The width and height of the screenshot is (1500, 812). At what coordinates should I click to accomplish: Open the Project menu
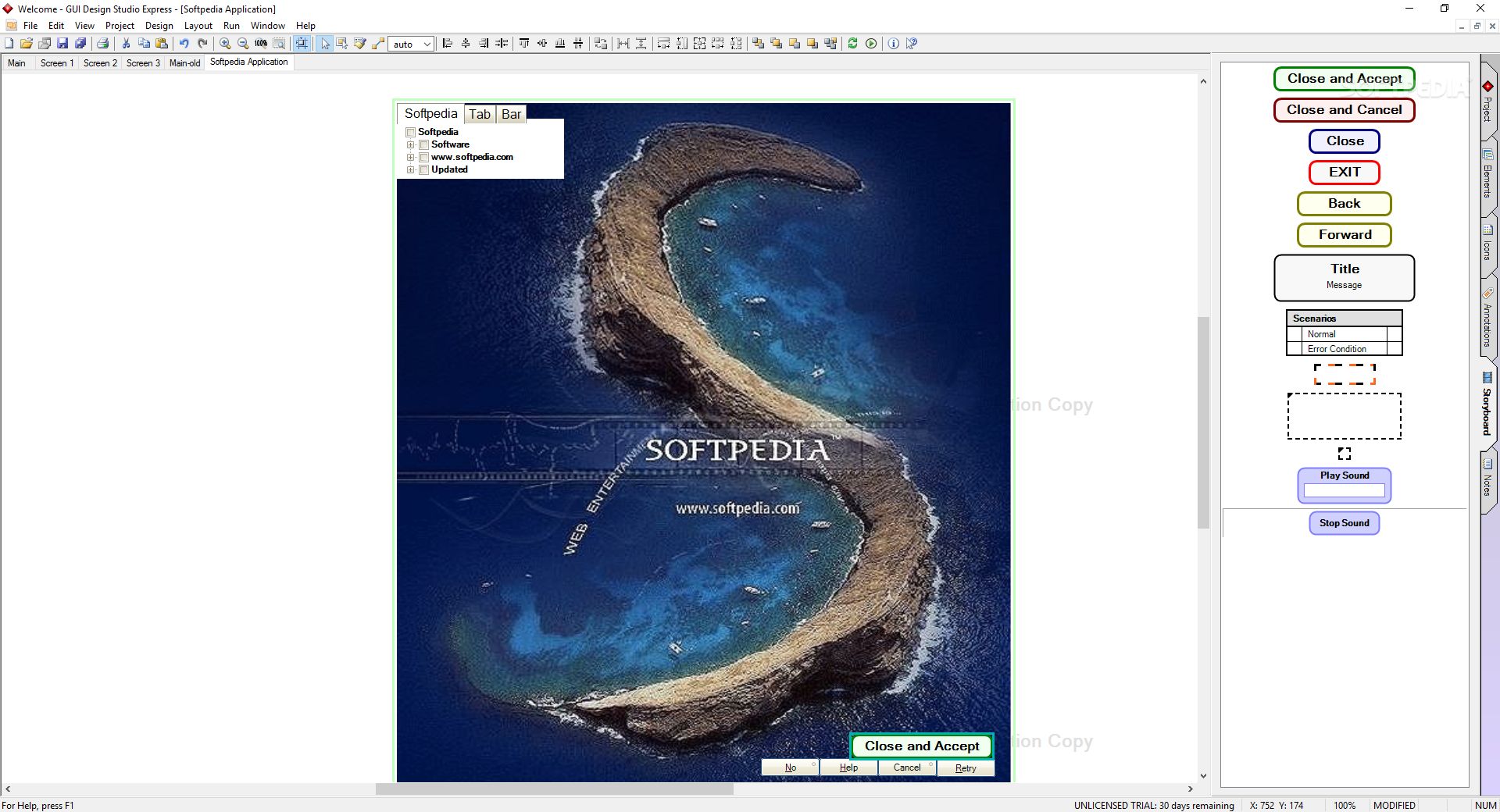tap(120, 26)
